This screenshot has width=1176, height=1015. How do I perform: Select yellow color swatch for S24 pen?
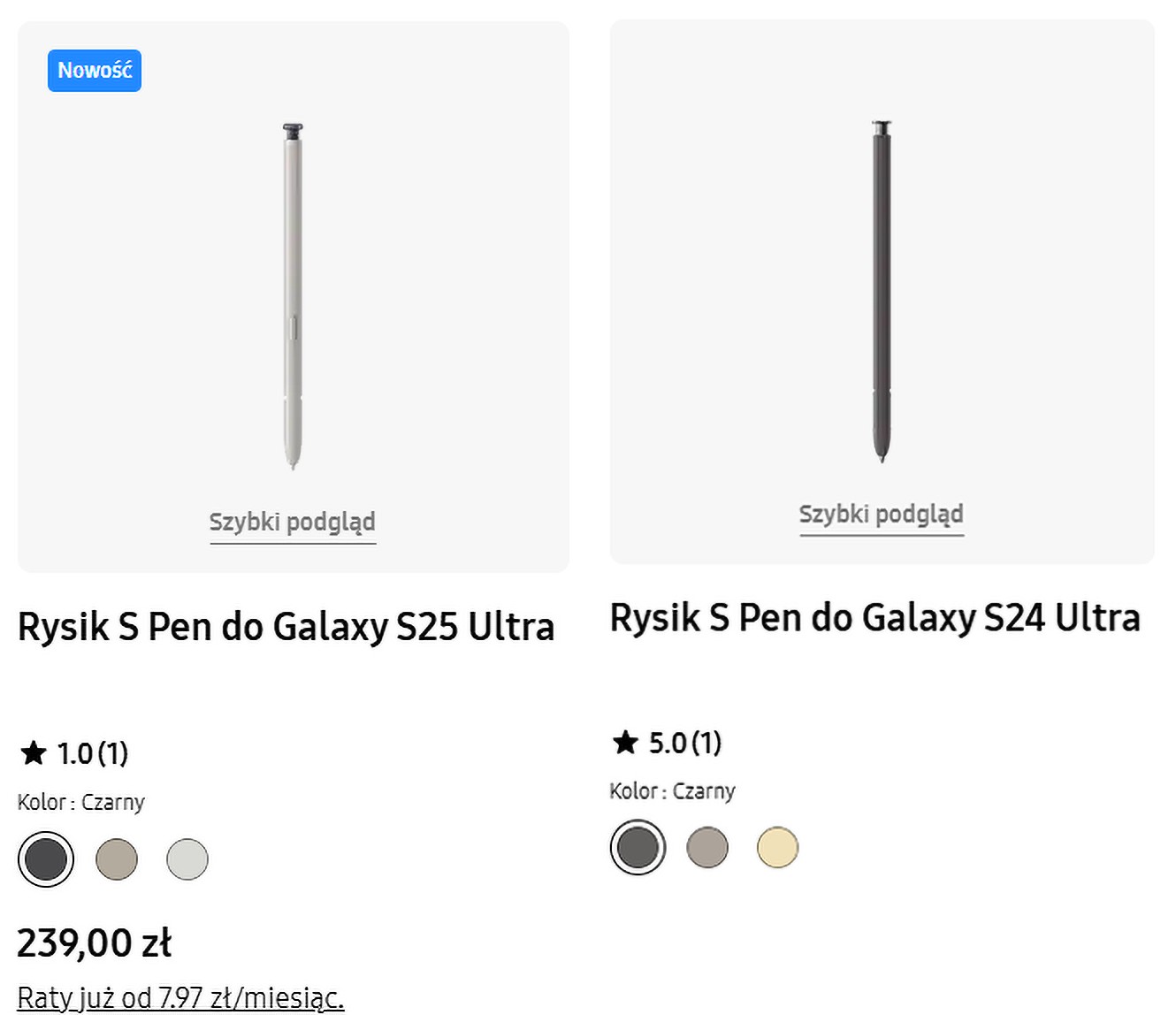778,848
